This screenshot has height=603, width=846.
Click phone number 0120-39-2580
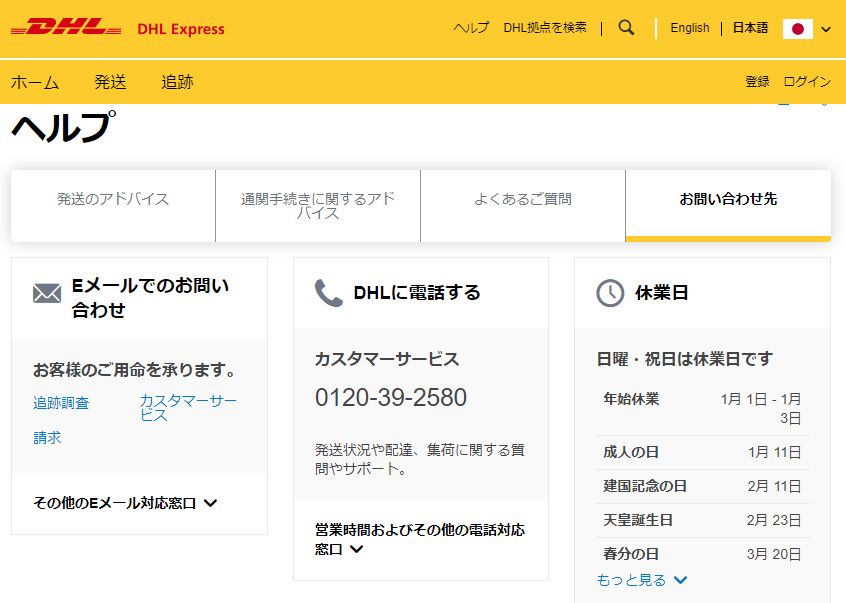pyautogui.click(x=391, y=398)
